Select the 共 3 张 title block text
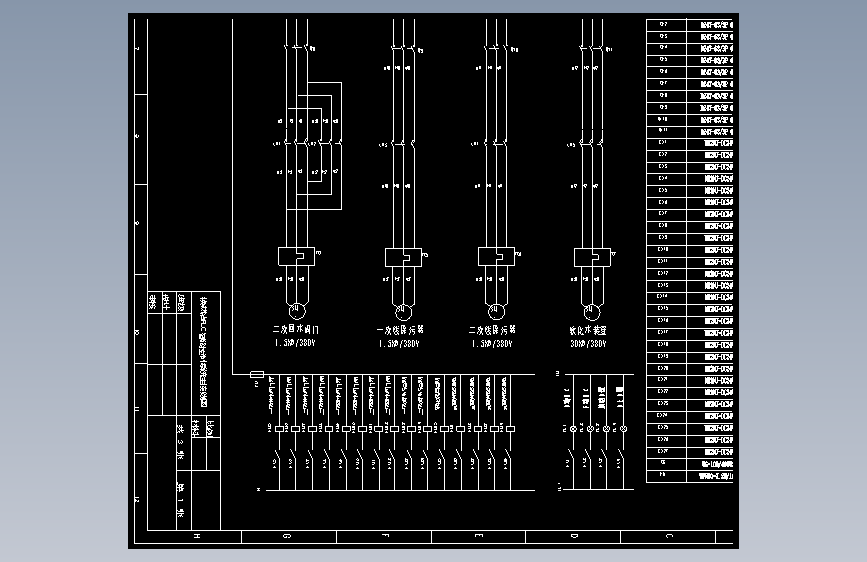867x562 pixels. pos(180,443)
